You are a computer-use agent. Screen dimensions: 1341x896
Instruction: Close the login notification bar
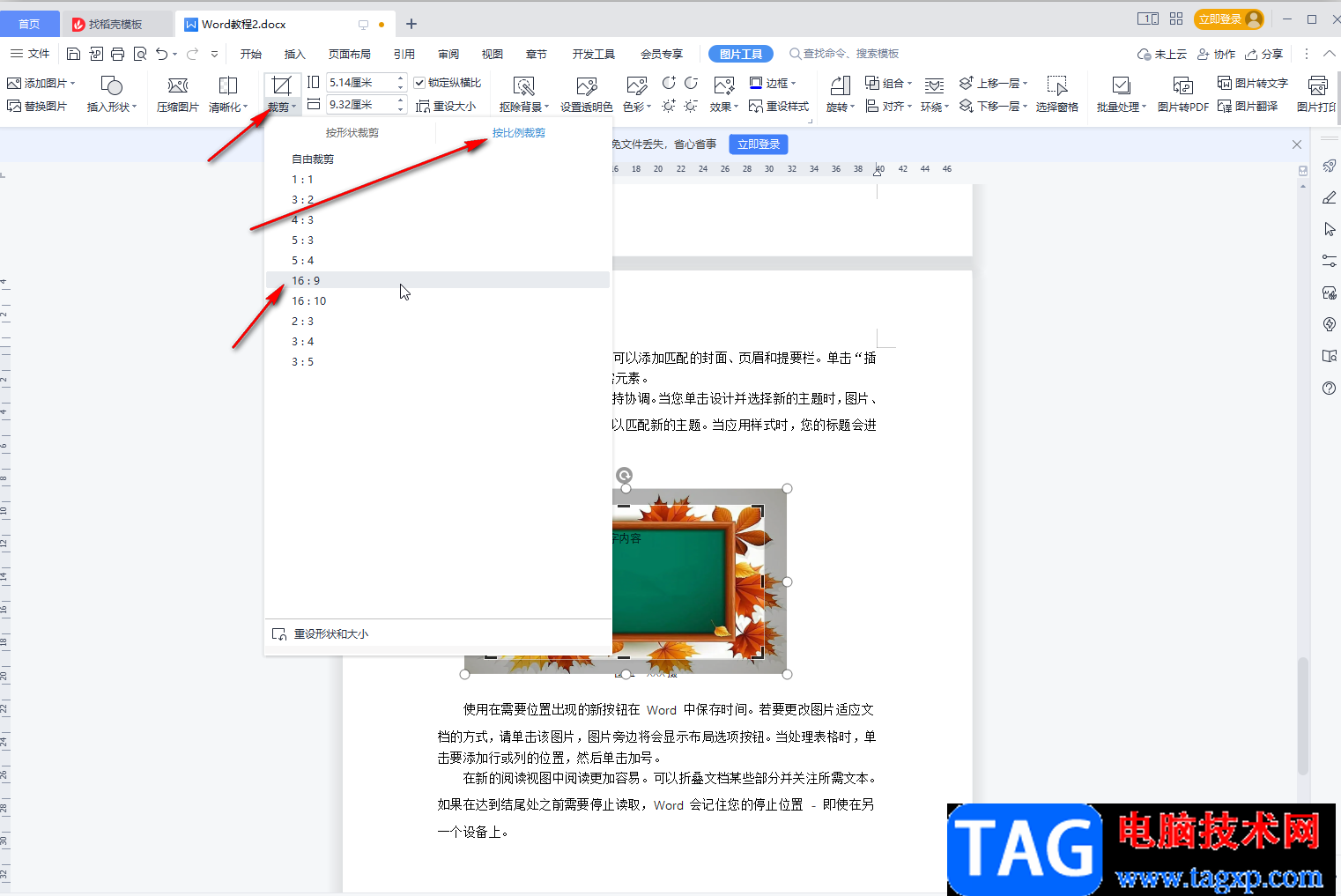[x=1296, y=144]
